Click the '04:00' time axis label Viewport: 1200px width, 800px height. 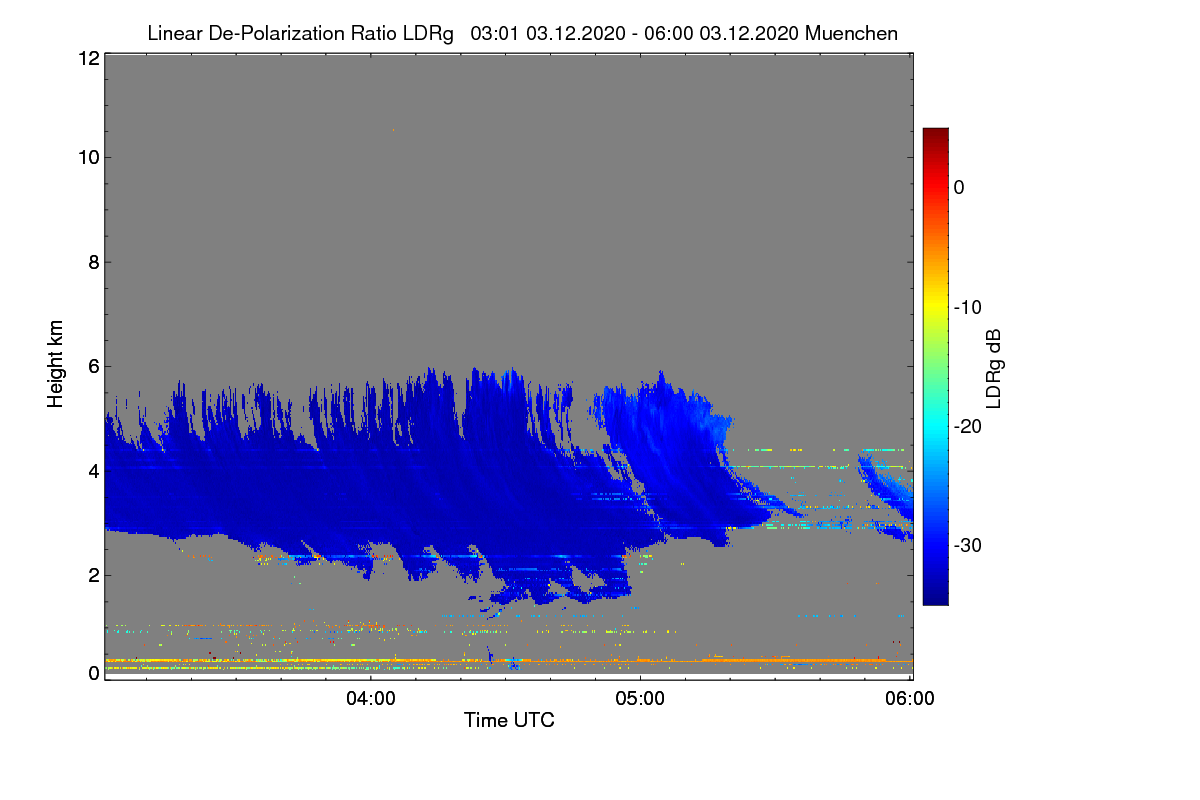[x=371, y=699]
